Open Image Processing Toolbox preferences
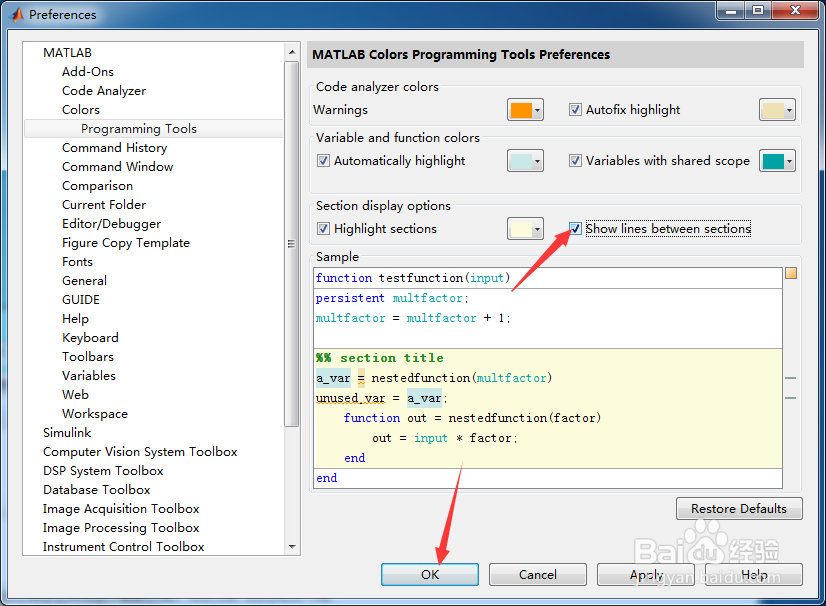 tap(121, 527)
